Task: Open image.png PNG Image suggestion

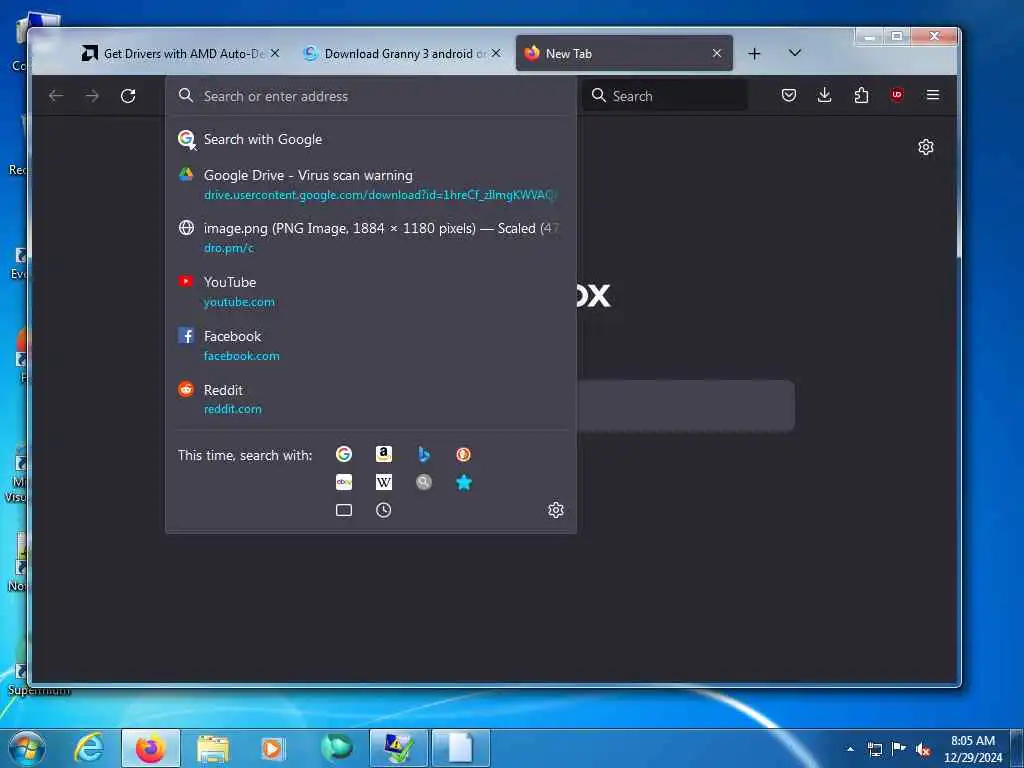Action: coord(370,238)
